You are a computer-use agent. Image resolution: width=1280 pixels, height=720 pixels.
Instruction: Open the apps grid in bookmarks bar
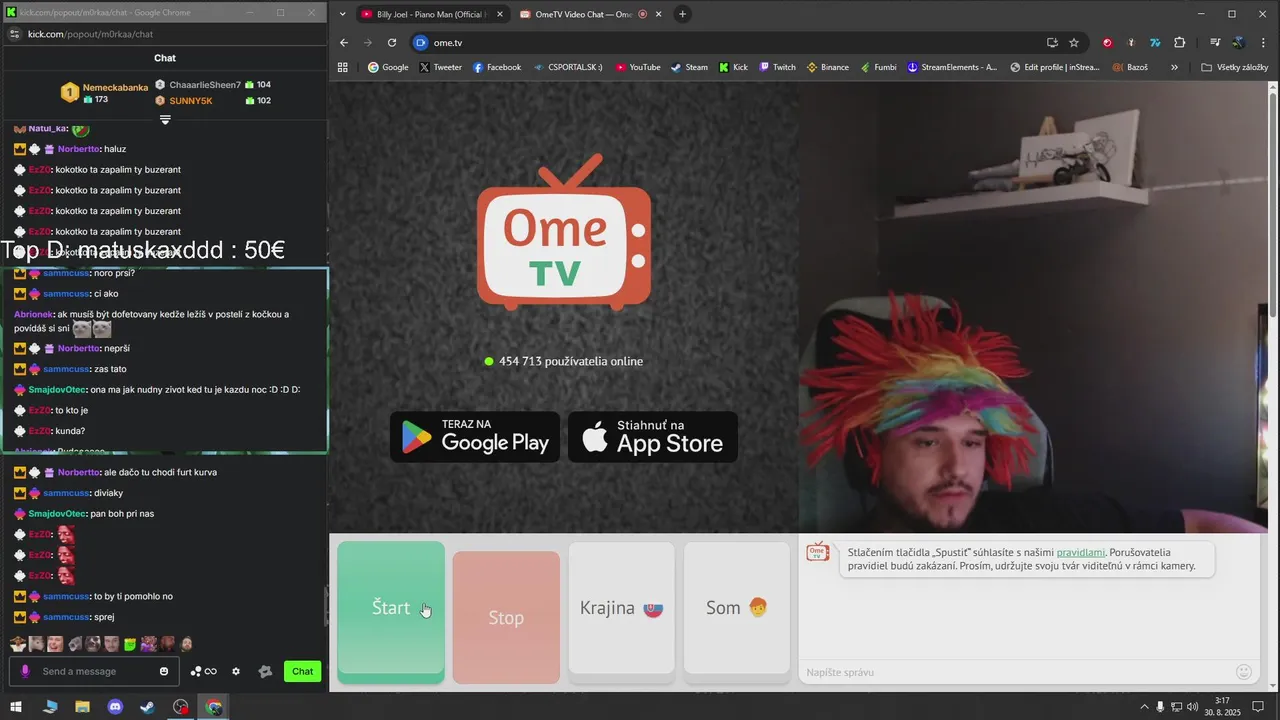click(343, 67)
